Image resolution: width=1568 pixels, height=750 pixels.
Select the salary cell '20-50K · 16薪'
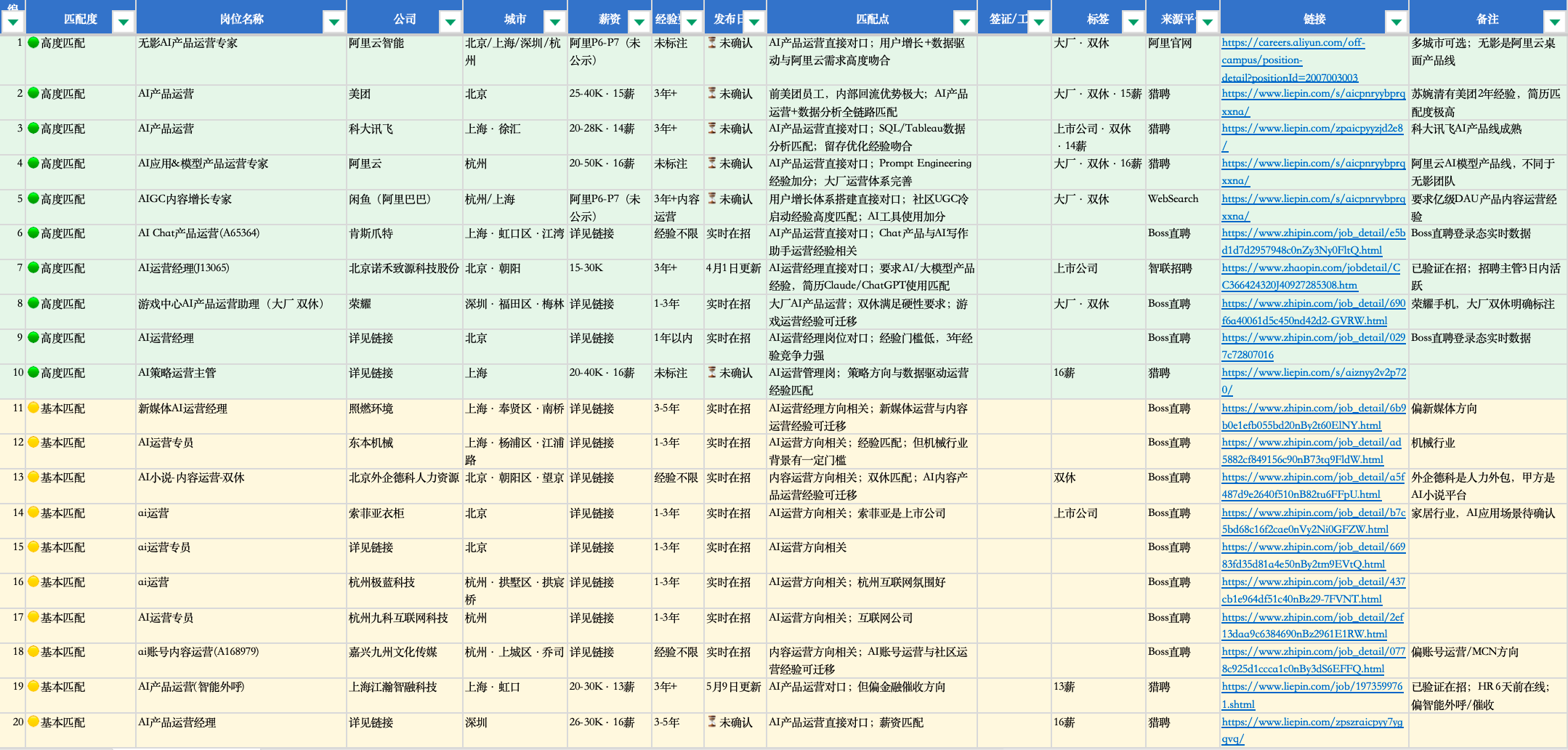(x=609, y=172)
